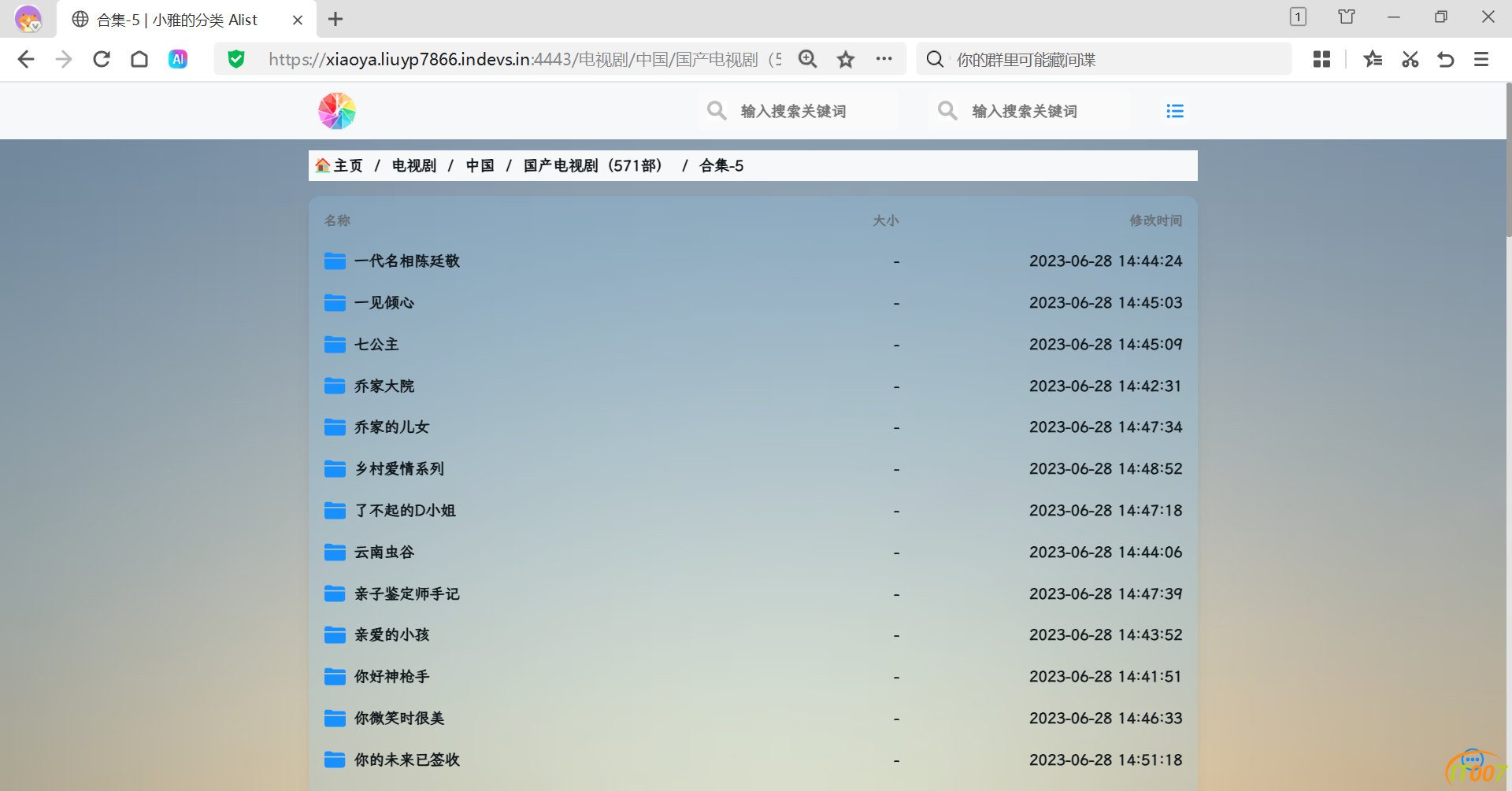
Task: Open address bar more options ellipsis
Action: tap(884, 59)
